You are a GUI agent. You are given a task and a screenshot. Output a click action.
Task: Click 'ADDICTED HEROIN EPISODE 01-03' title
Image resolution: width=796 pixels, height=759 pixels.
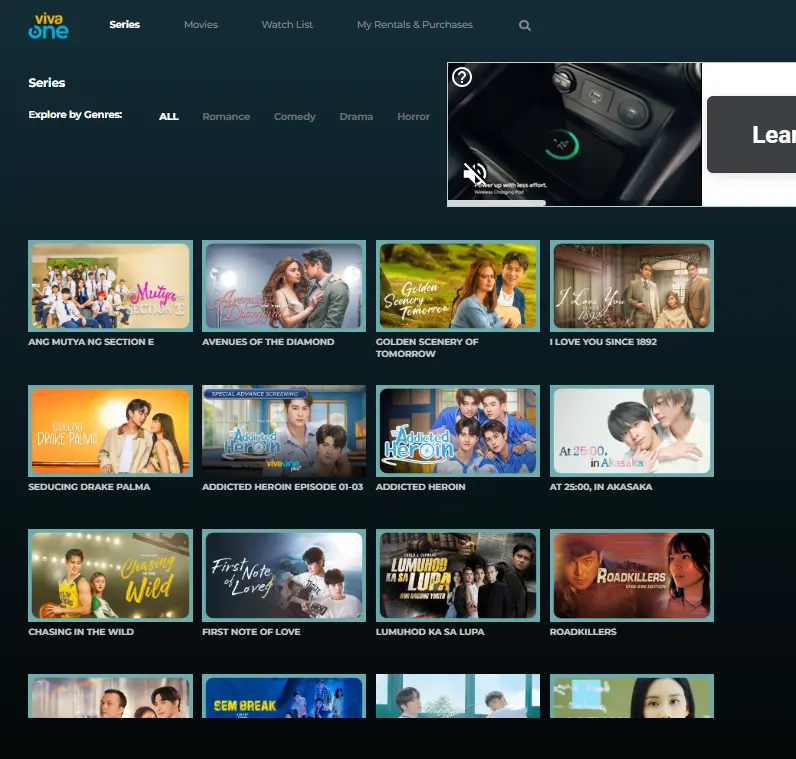(283, 486)
